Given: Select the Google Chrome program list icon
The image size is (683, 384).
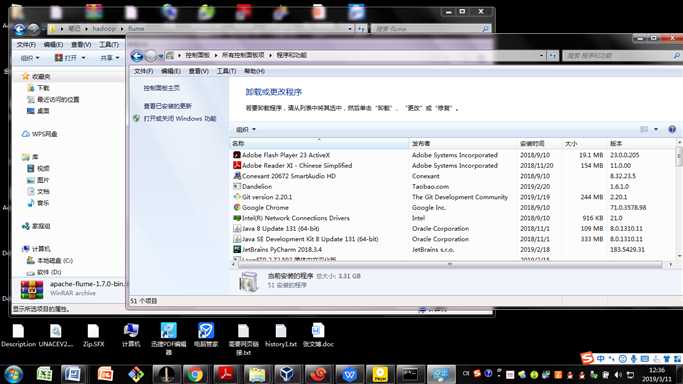Looking at the screenshot, I should coord(237,207).
